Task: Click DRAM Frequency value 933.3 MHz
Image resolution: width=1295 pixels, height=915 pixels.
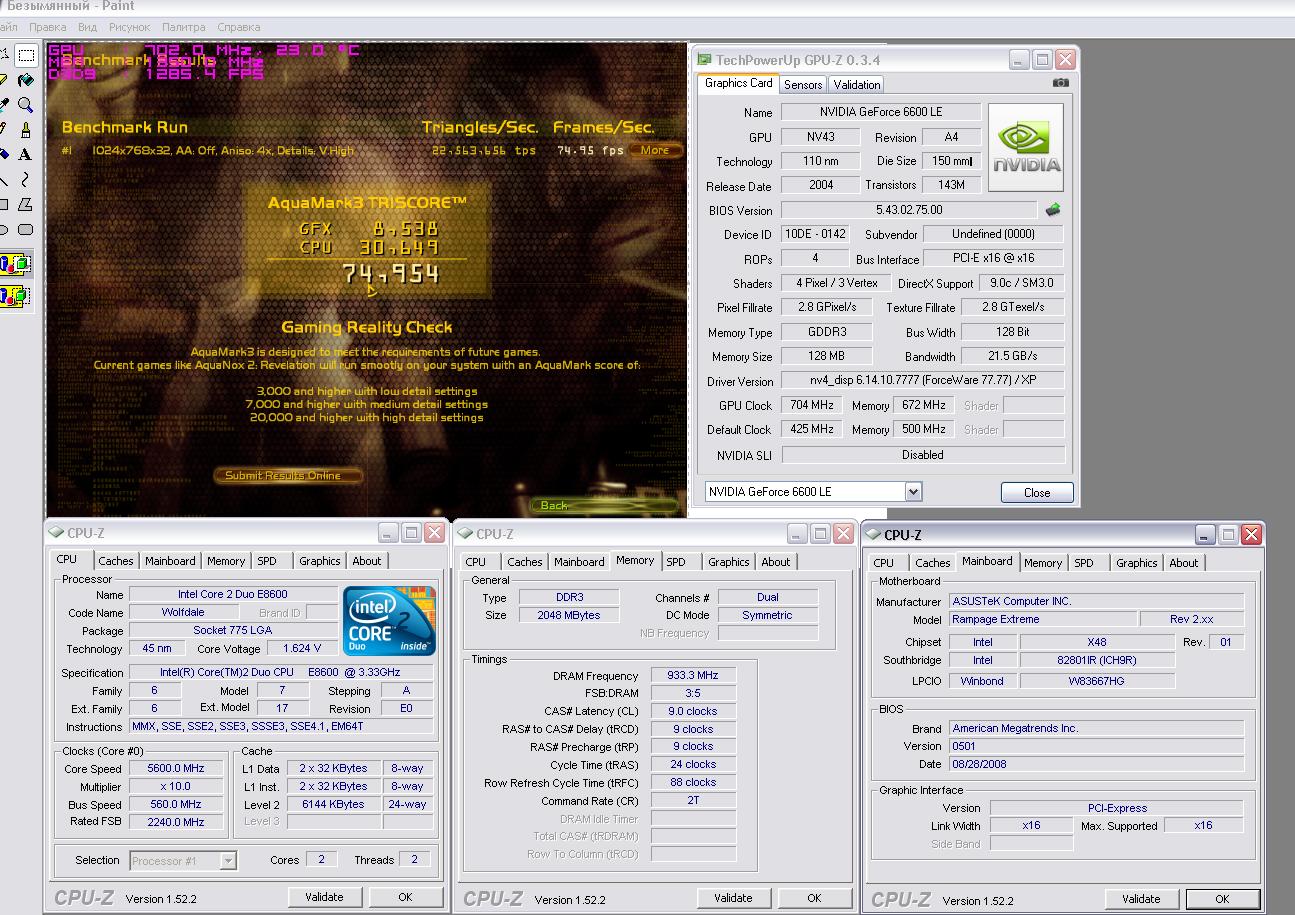Action: 693,676
